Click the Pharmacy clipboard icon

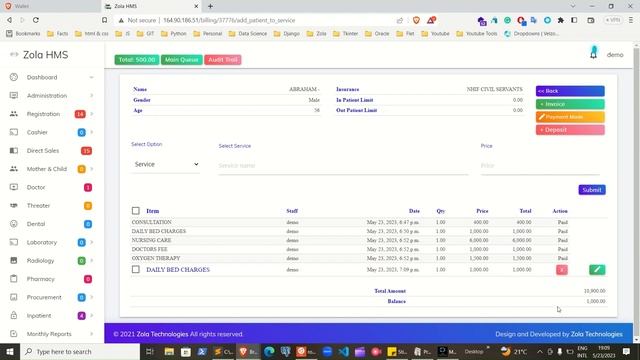[x=14, y=279]
